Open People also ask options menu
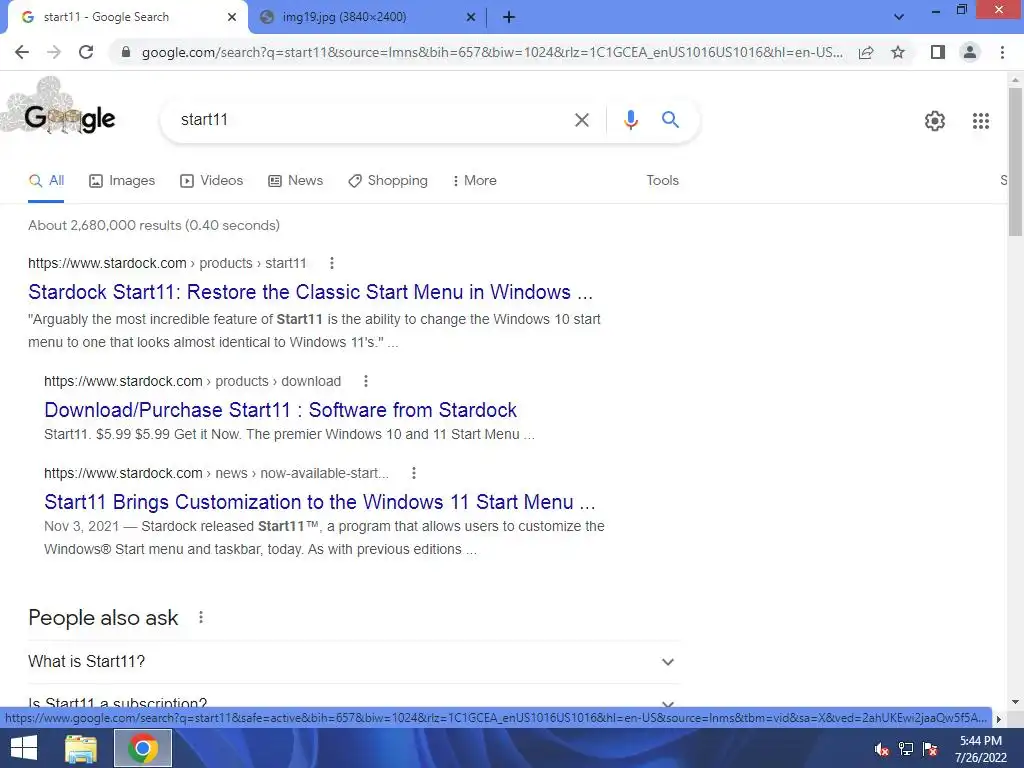This screenshot has height=768, width=1024. [201, 617]
